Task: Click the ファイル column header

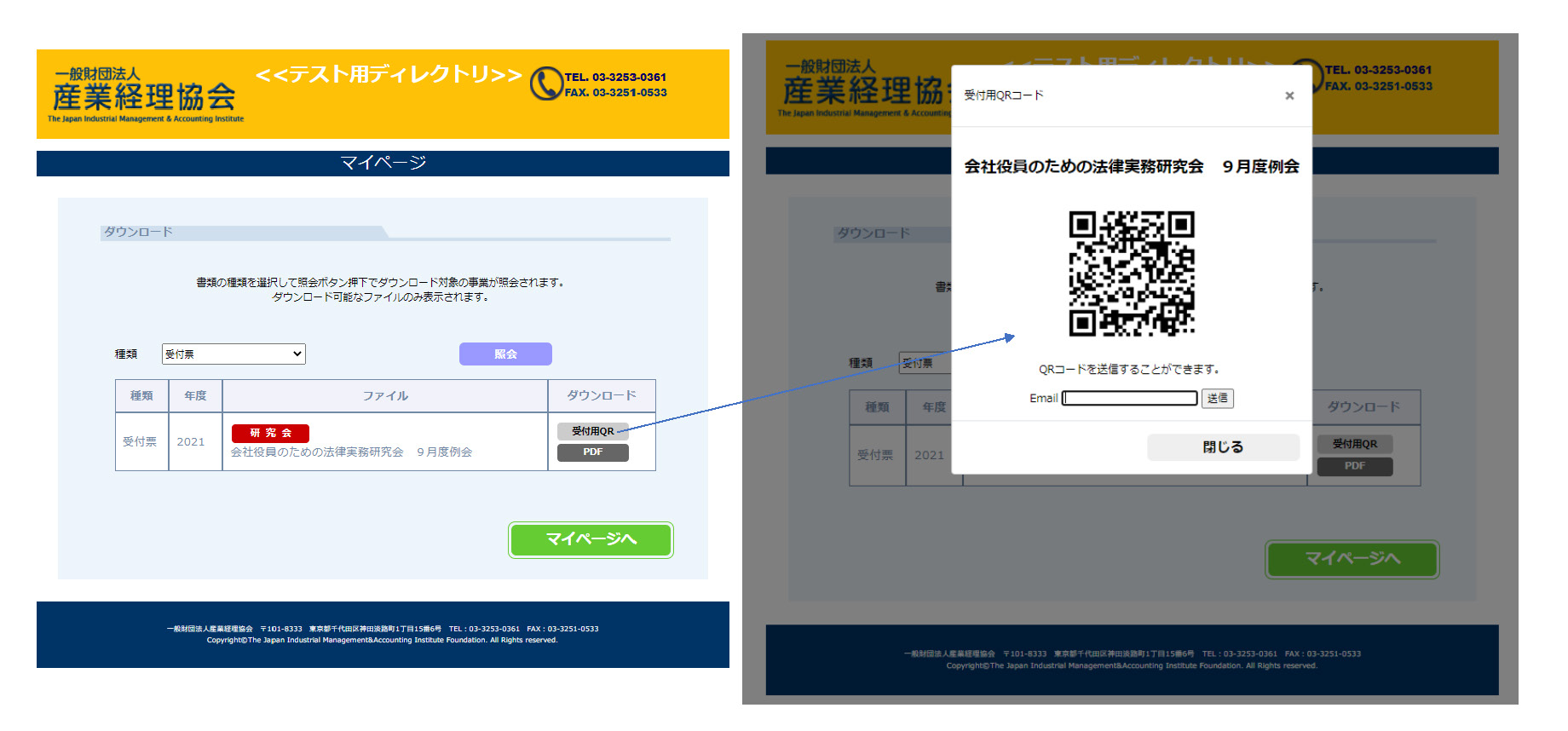Action: pyautogui.click(x=385, y=395)
